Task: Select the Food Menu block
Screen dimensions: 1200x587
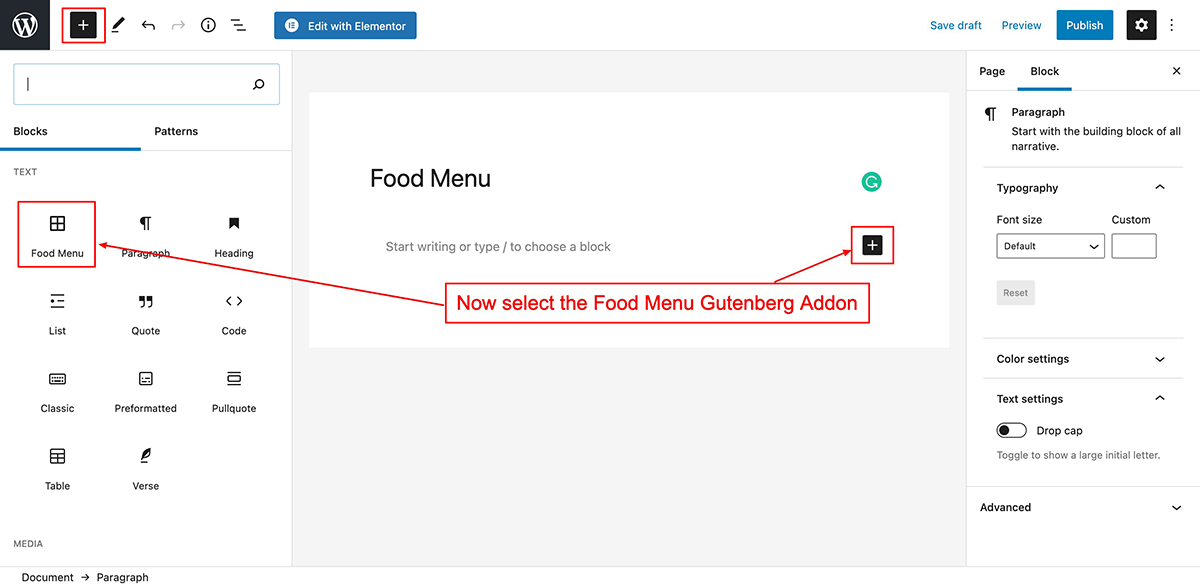Action: coord(57,235)
